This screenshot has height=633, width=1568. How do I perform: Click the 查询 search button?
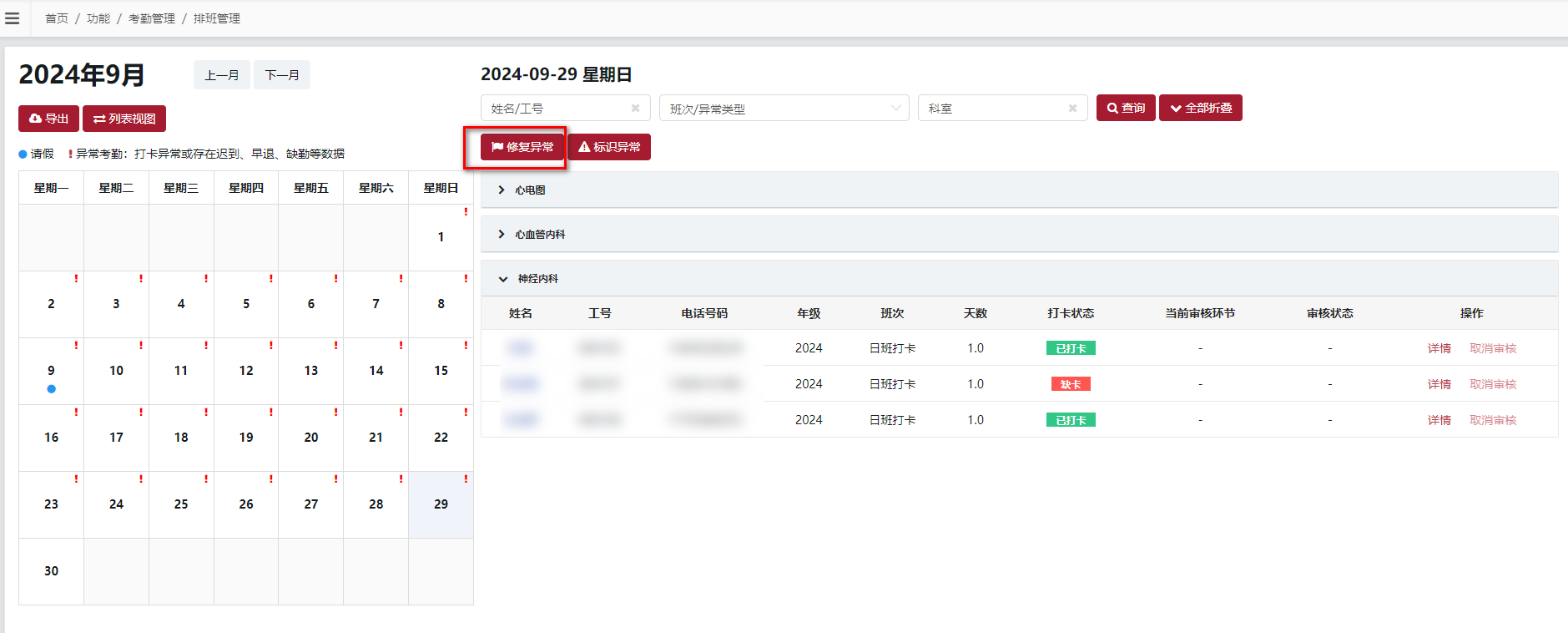pyautogui.click(x=1126, y=108)
